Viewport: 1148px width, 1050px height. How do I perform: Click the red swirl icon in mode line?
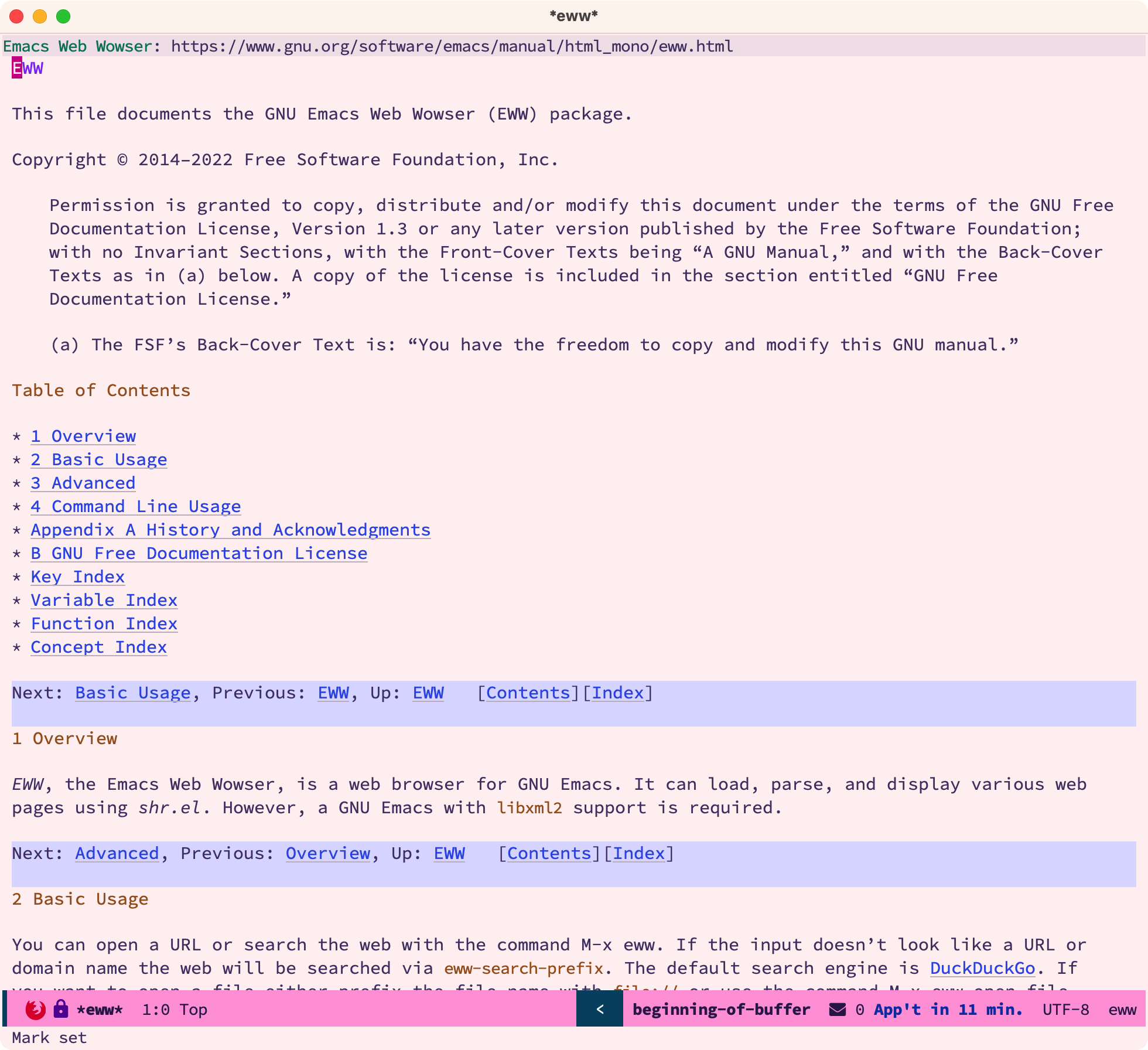[36, 1009]
